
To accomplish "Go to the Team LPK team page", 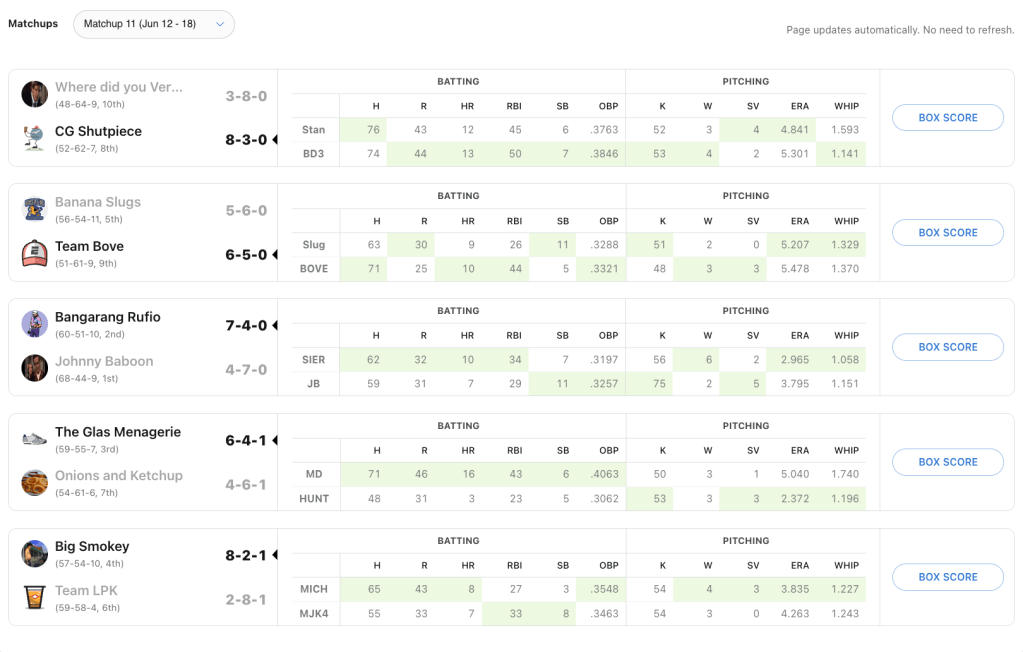I will point(86,590).
